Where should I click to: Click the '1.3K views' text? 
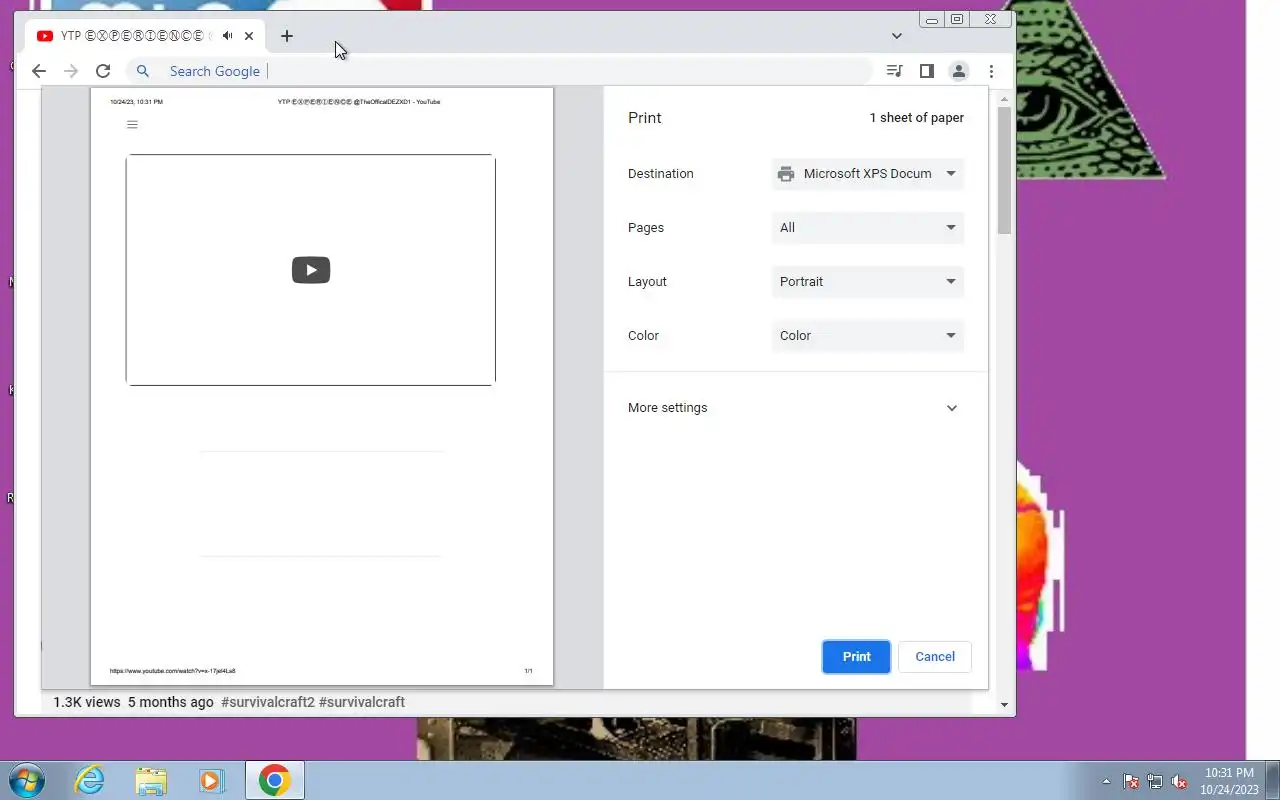pyautogui.click(x=87, y=702)
